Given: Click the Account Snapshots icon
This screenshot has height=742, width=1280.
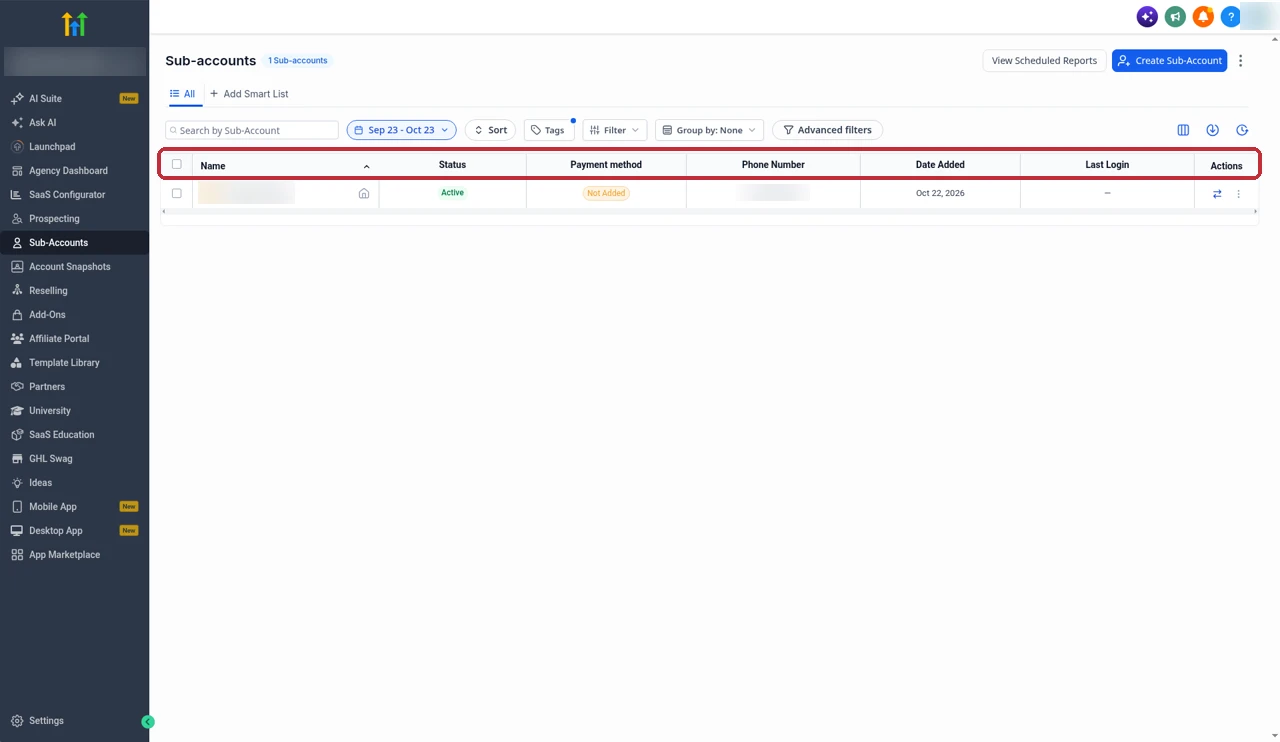Looking at the screenshot, I should click(x=17, y=267).
